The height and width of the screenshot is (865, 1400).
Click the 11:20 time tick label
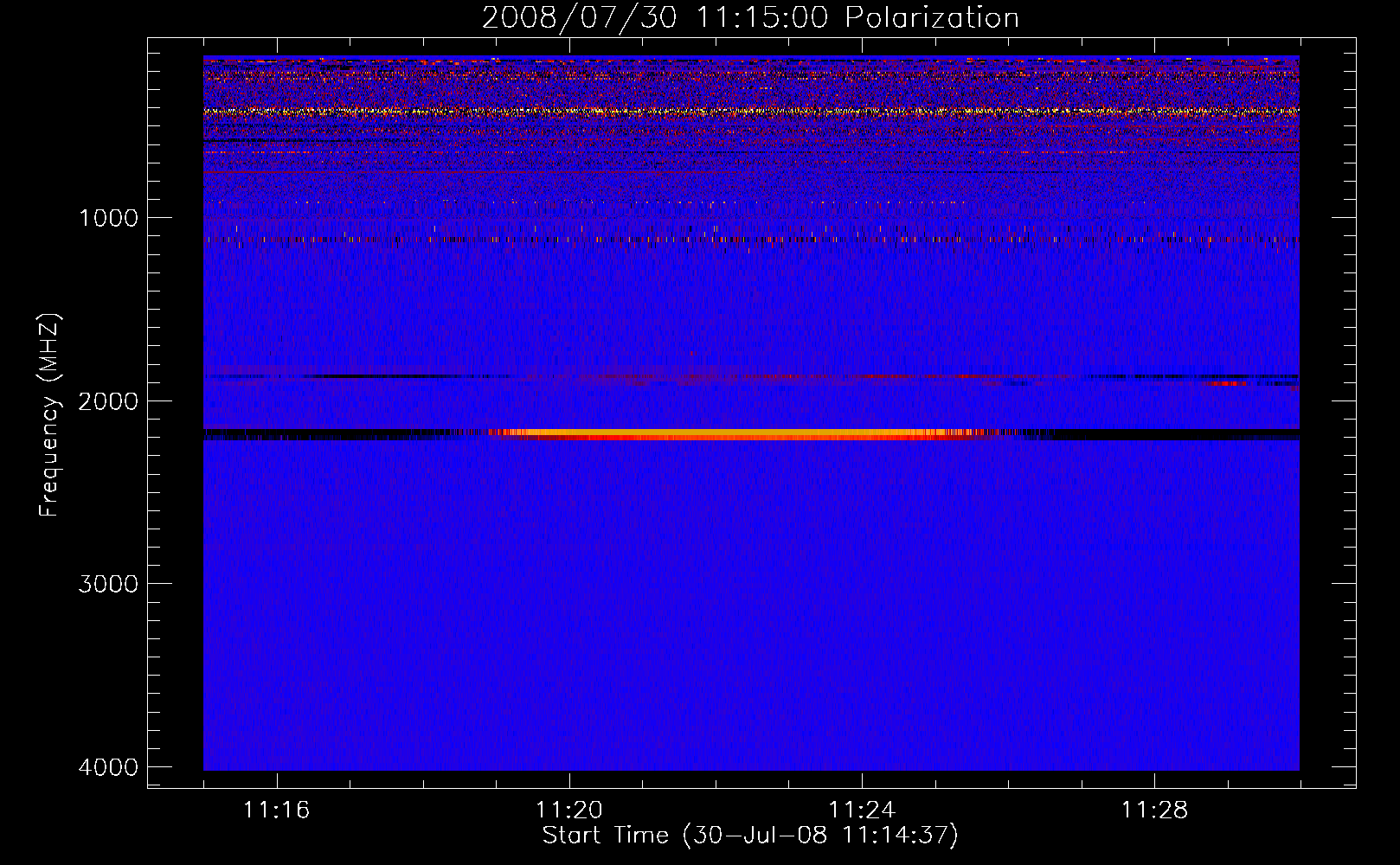(569, 811)
